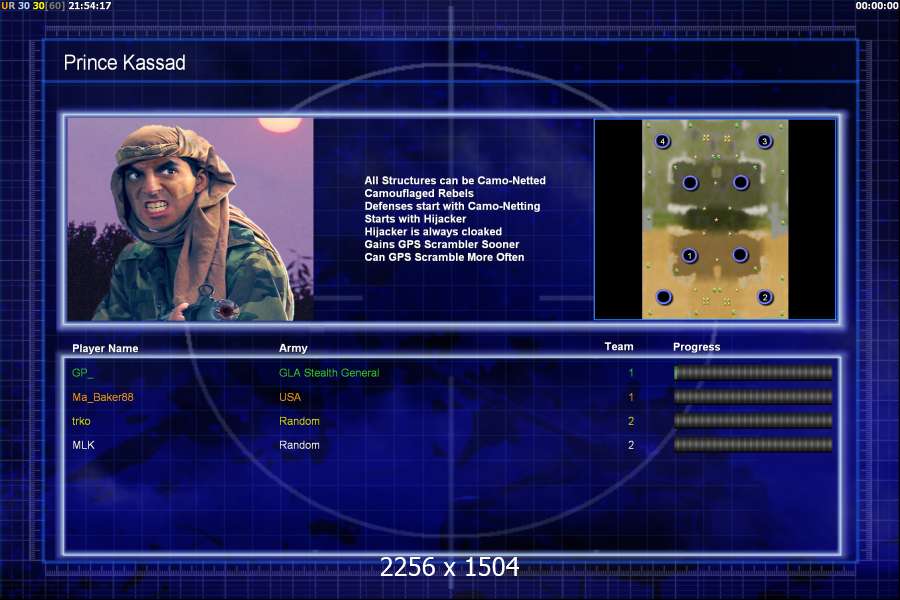Click the "Random" army entry for trko
900x600 pixels.
299,421
